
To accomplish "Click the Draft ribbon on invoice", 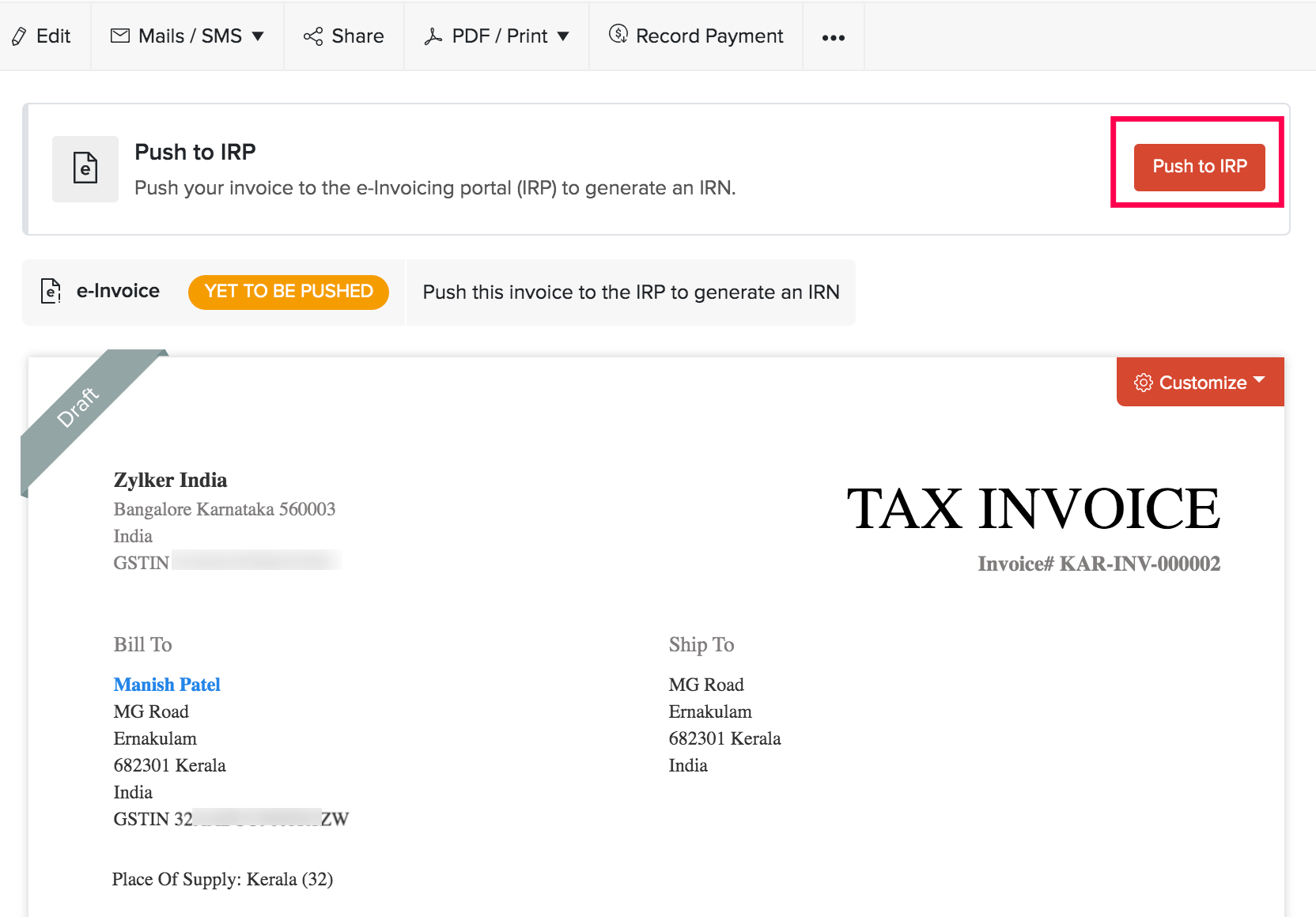I will coord(78,407).
